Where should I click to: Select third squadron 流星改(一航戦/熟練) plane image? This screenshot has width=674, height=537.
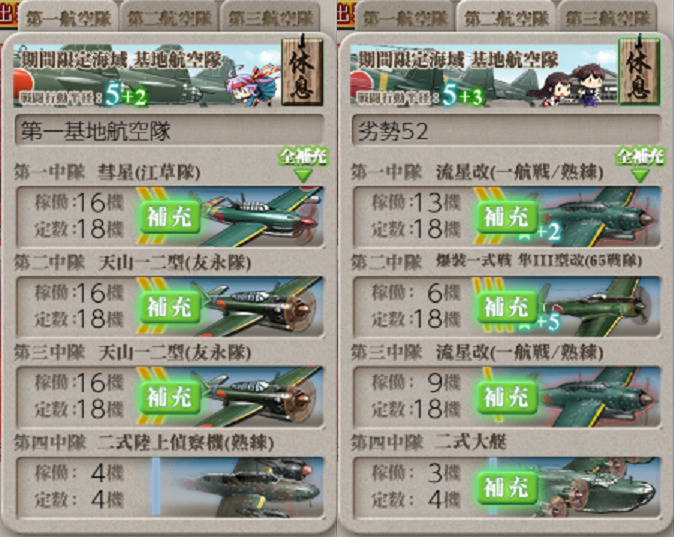(x=598, y=397)
